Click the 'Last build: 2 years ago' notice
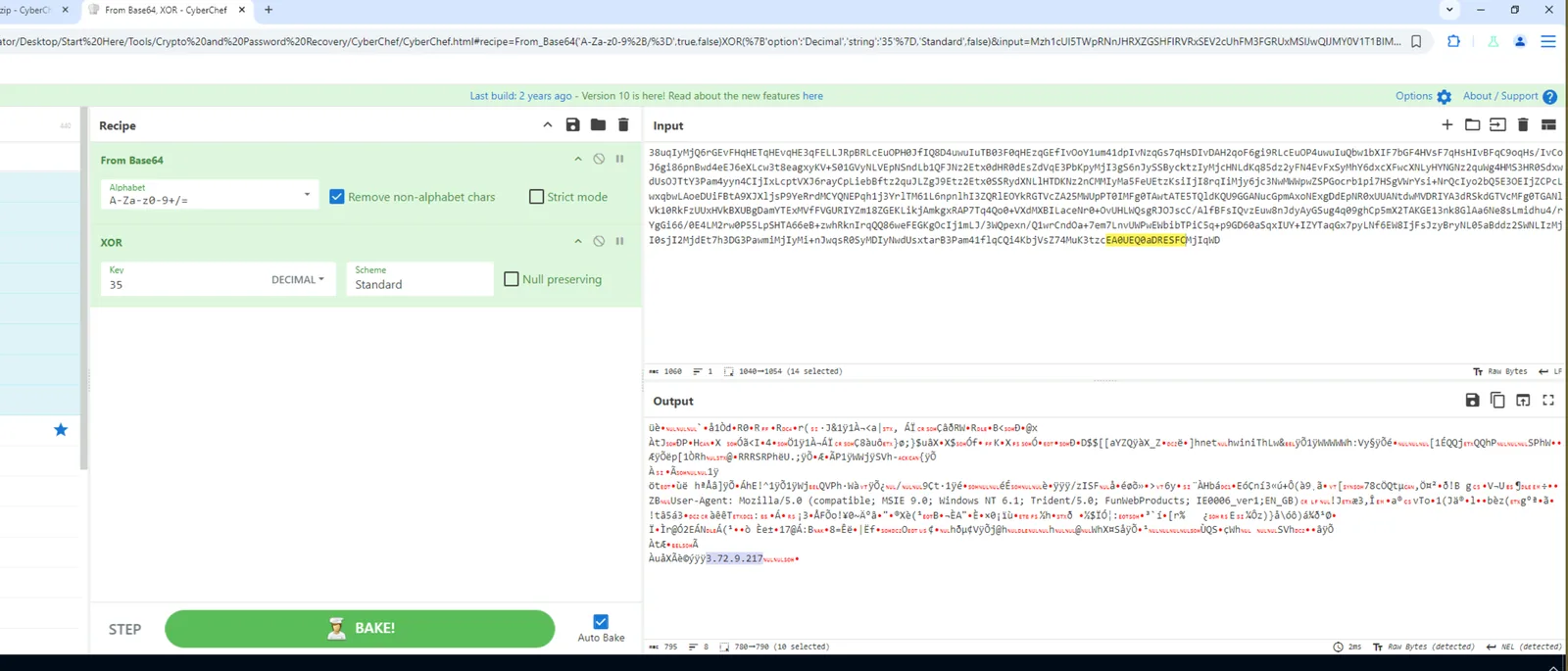This screenshot has height=671, width=1568. click(520, 96)
